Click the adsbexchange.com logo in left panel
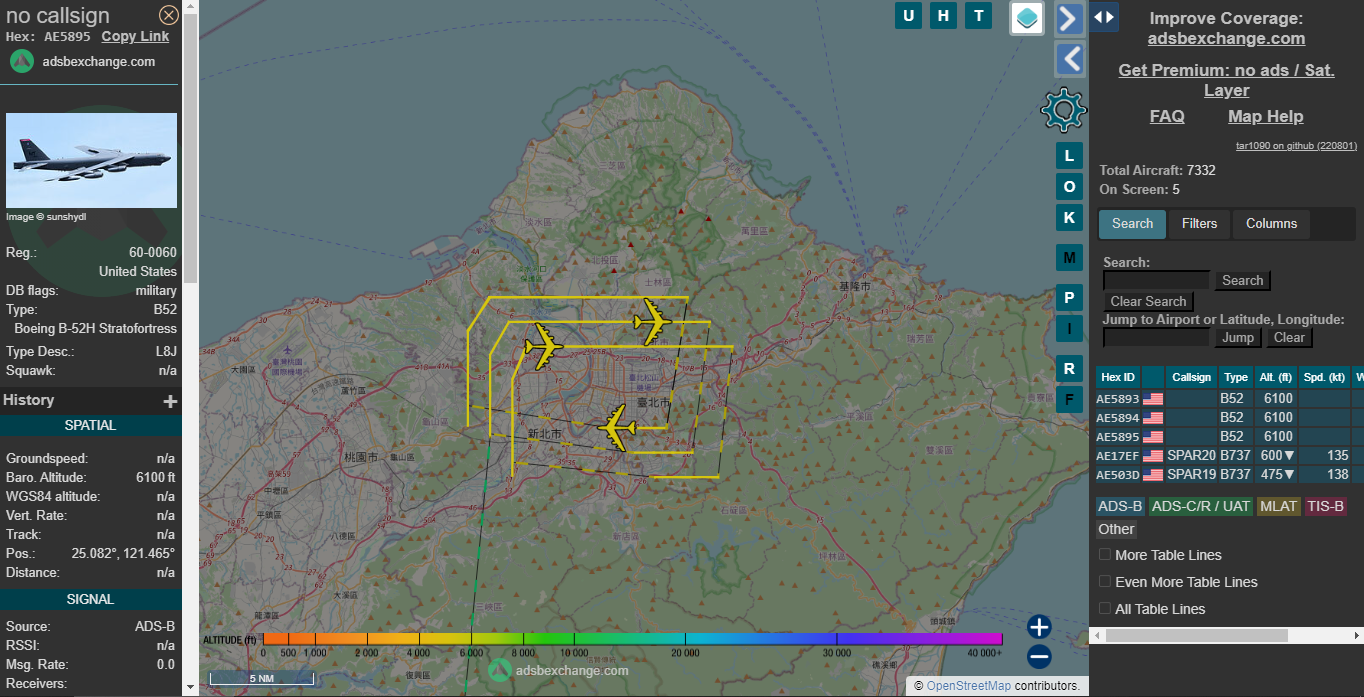This screenshot has height=697, width=1364. click(x=23, y=61)
